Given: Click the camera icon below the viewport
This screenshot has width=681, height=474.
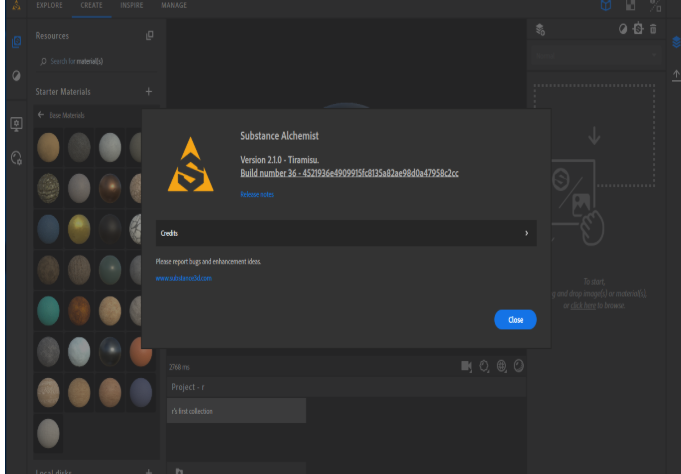Looking at the screenshot, I should (x=466, y=367).
